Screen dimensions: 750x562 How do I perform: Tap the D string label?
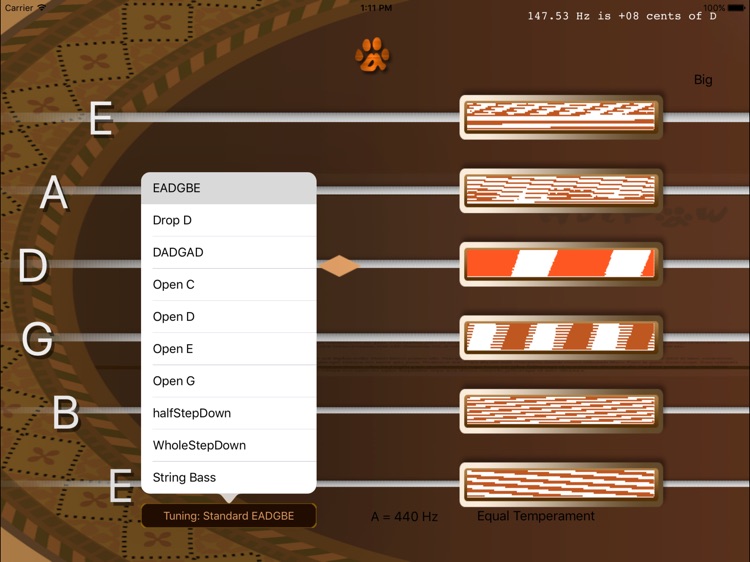click(33, 265)
